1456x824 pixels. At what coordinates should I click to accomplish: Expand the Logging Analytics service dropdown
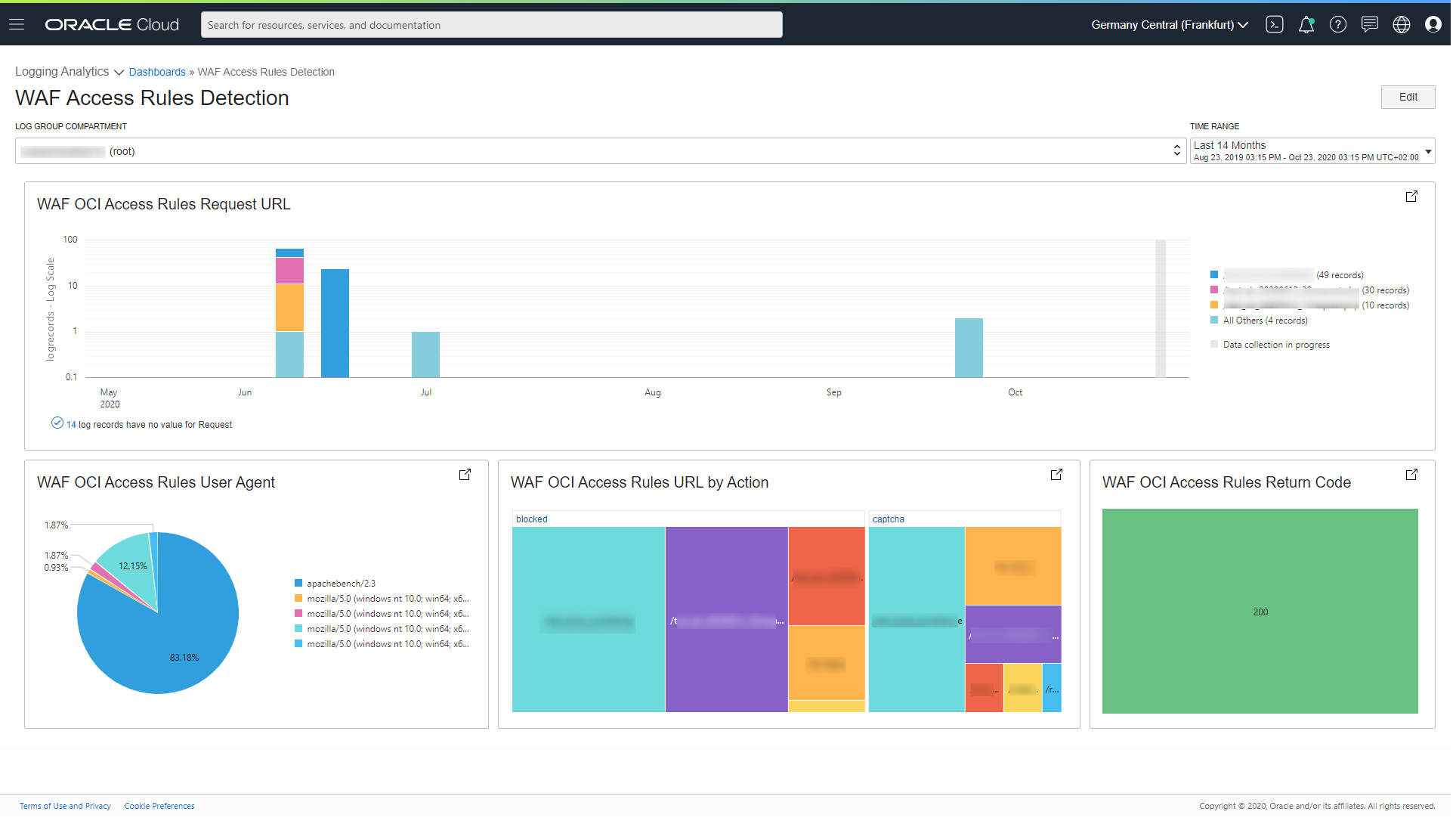[x=70, y=72]
